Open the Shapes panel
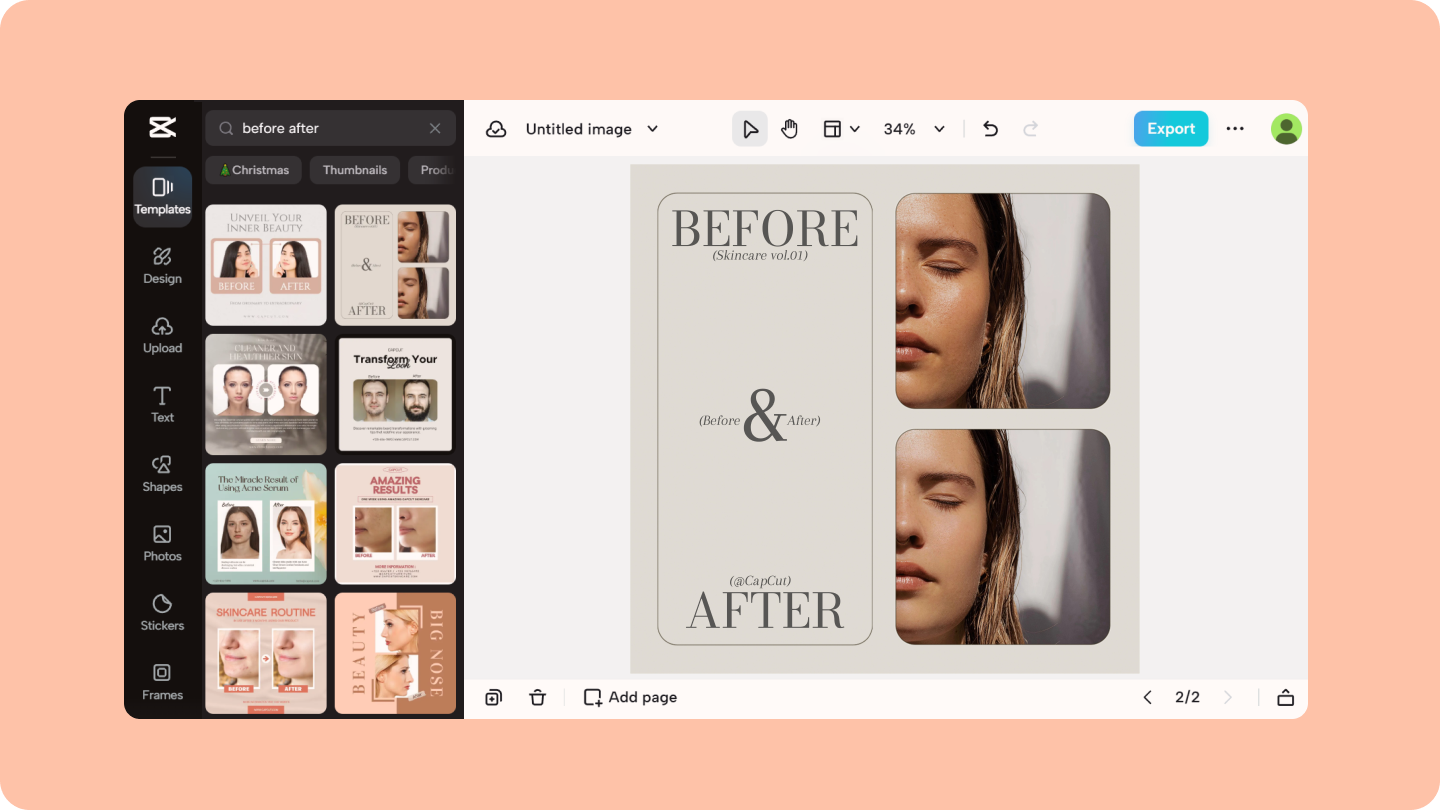The width and height of the screenshot is (1440, 810). (162, 473)
